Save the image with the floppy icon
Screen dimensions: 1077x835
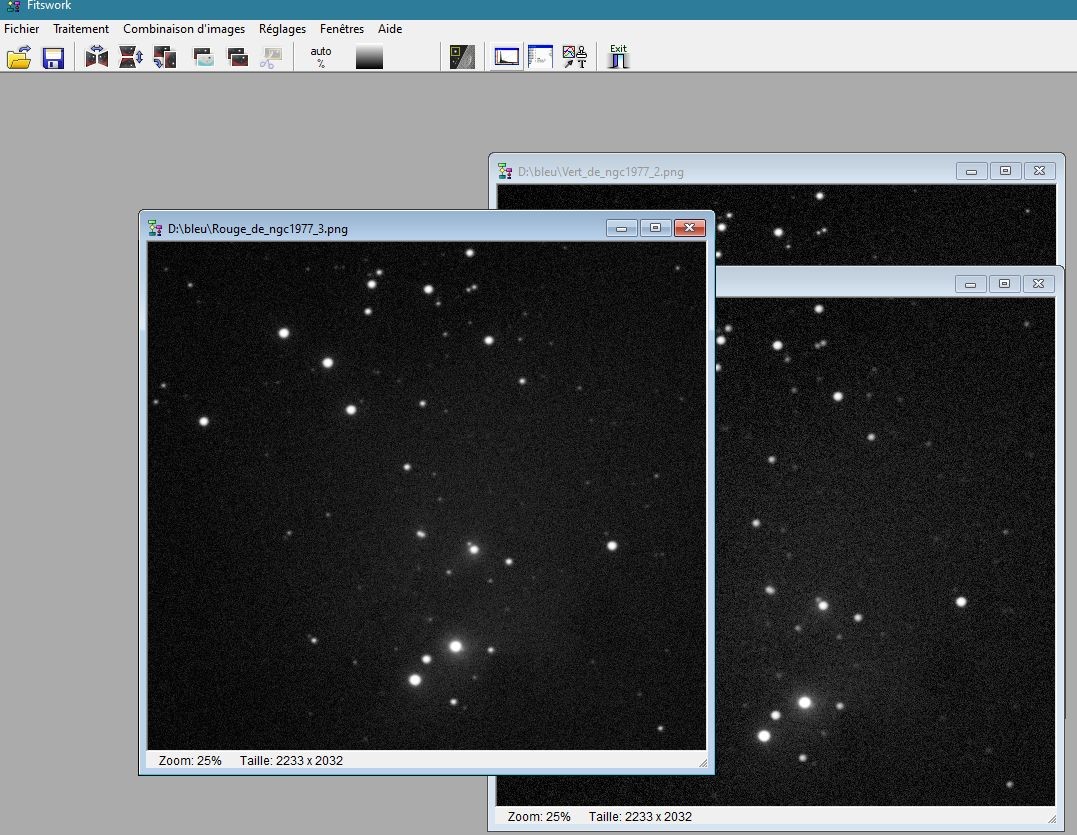[x=54, y=58]
